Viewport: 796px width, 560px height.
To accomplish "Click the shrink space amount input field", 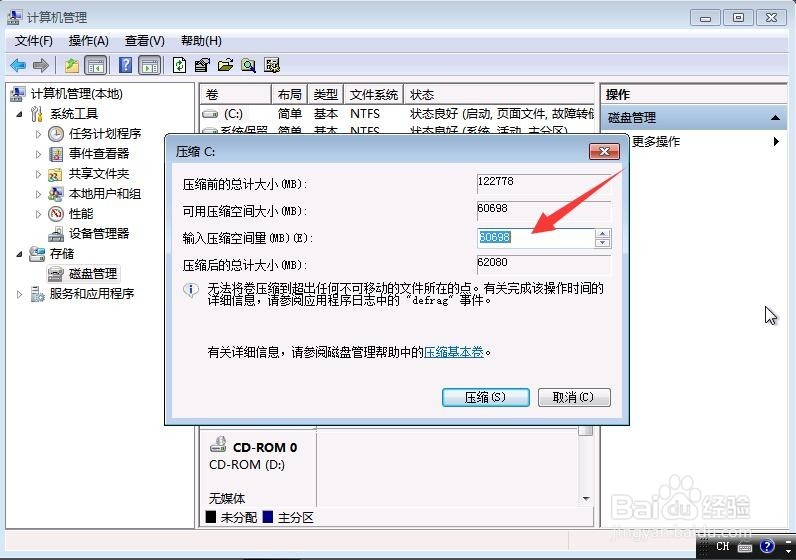I will click(x=536, y=238).
